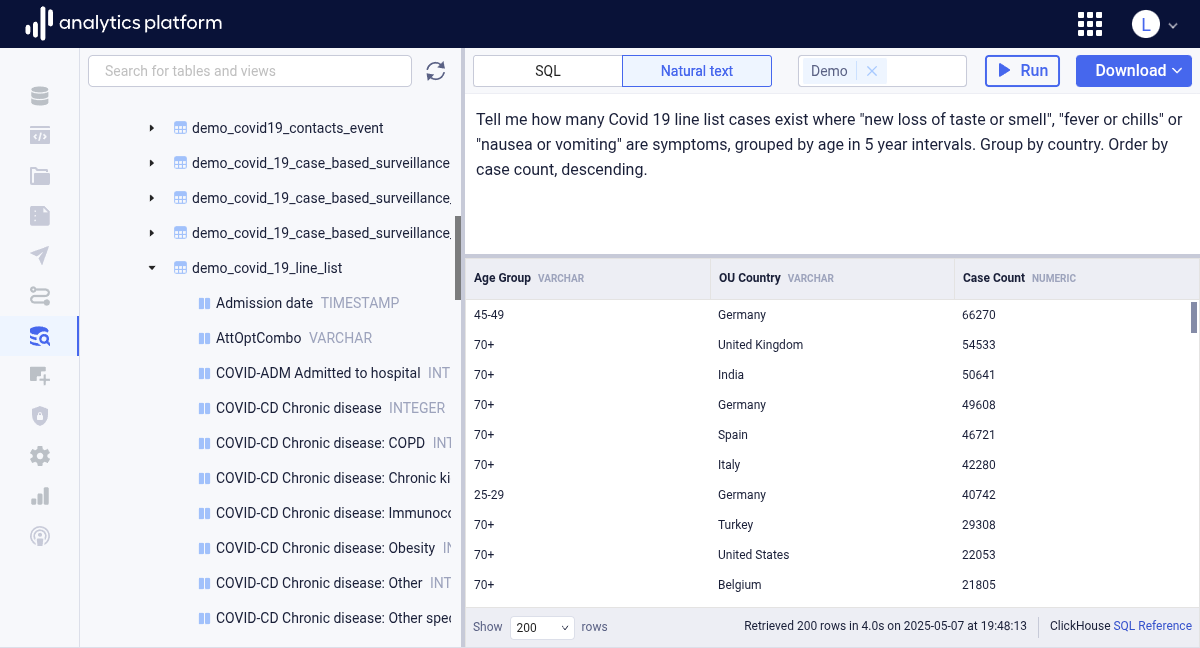This screenshot has height=648, width=1200.
Task: Run the query
Action: pos(1022,71)
